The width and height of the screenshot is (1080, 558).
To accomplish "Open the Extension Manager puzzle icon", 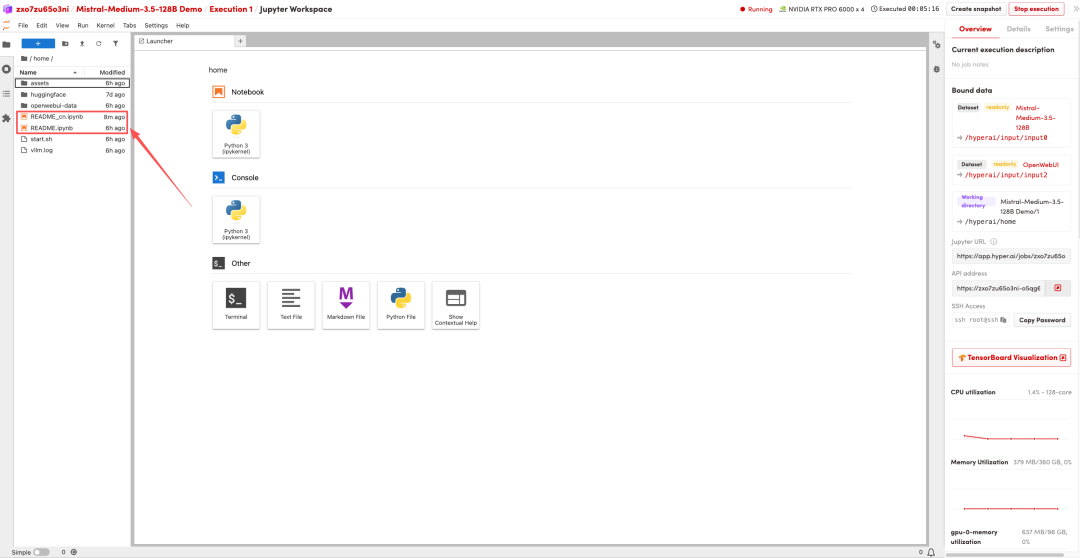I will click(6, 118).
